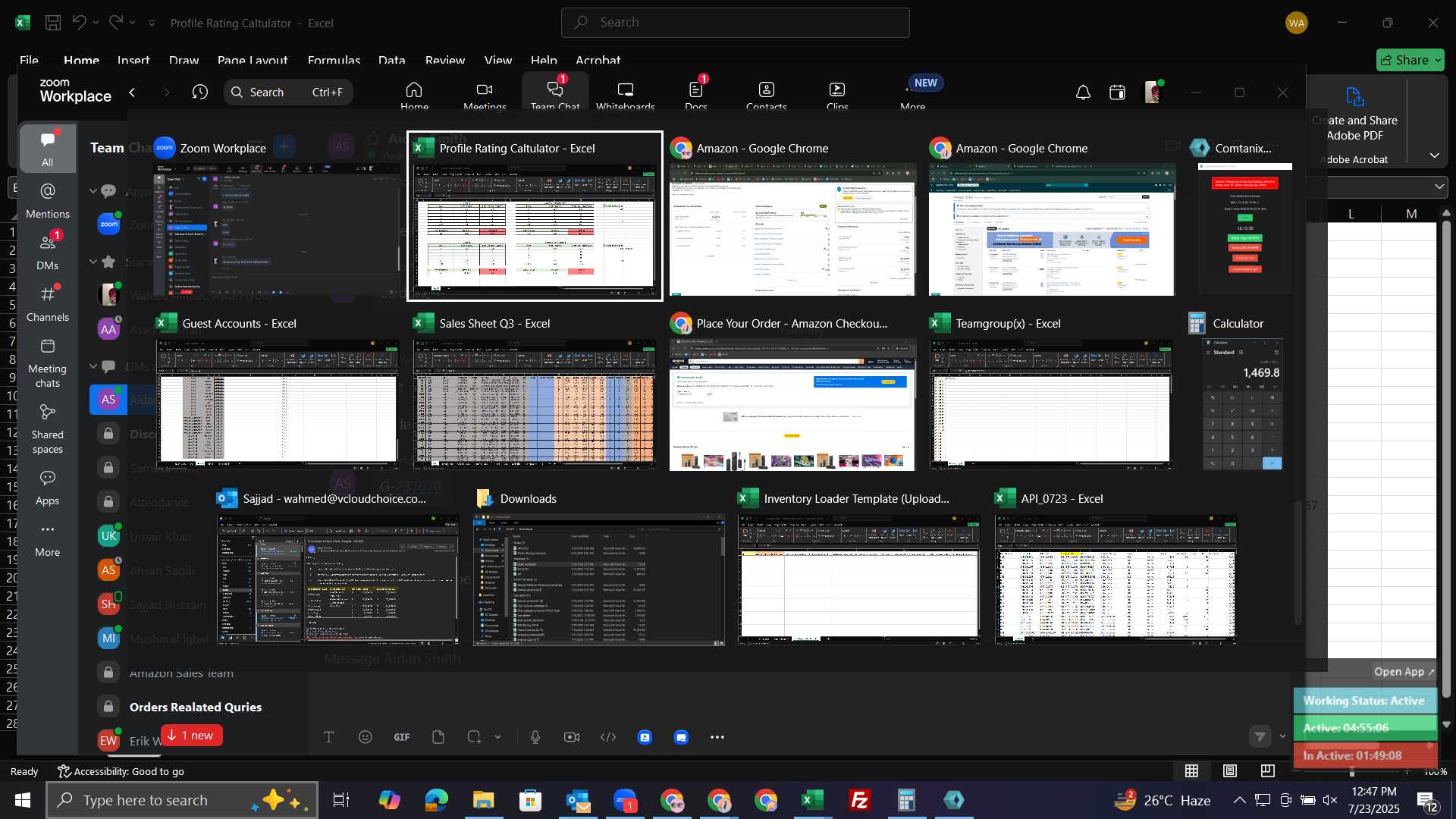Screen dimensions: 1456x819
Task: Switch to Teamgroup(x) Excel thumbnail
Action: click(x=1052, y=391)
